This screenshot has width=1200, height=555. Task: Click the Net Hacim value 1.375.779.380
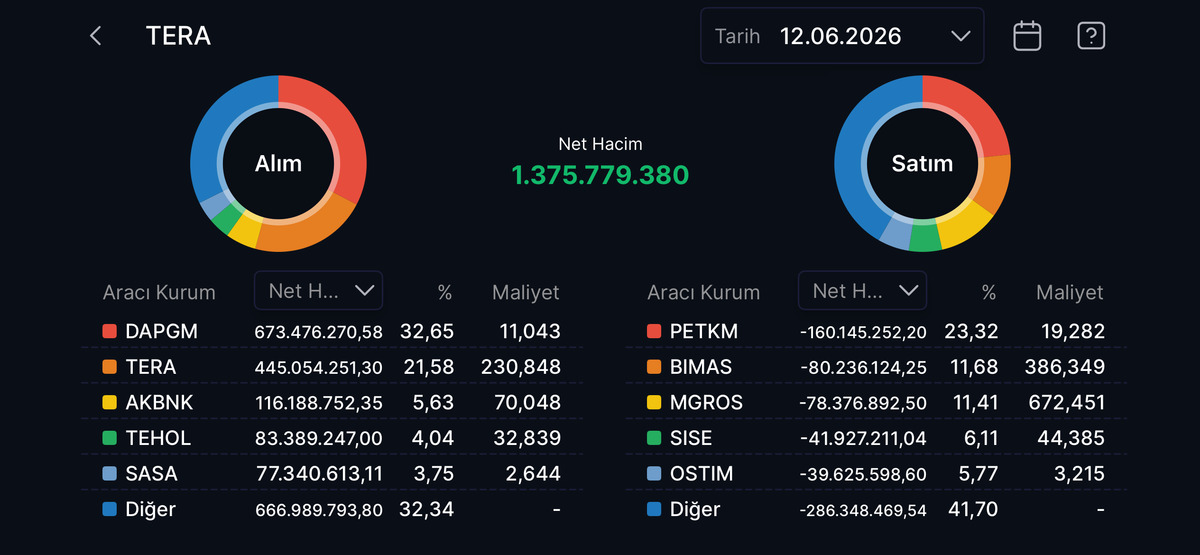[600, 175]
